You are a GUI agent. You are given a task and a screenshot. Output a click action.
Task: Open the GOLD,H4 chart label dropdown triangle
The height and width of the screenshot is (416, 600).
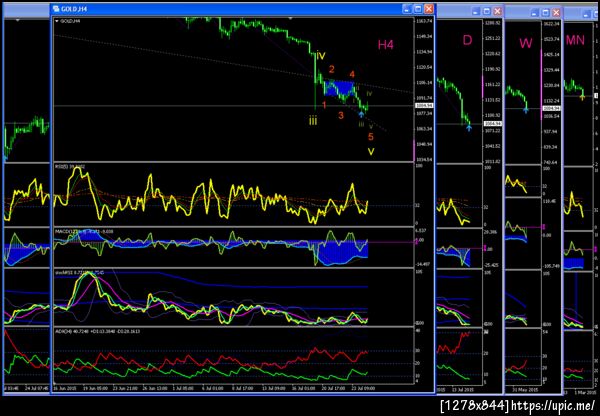point(57,21)
